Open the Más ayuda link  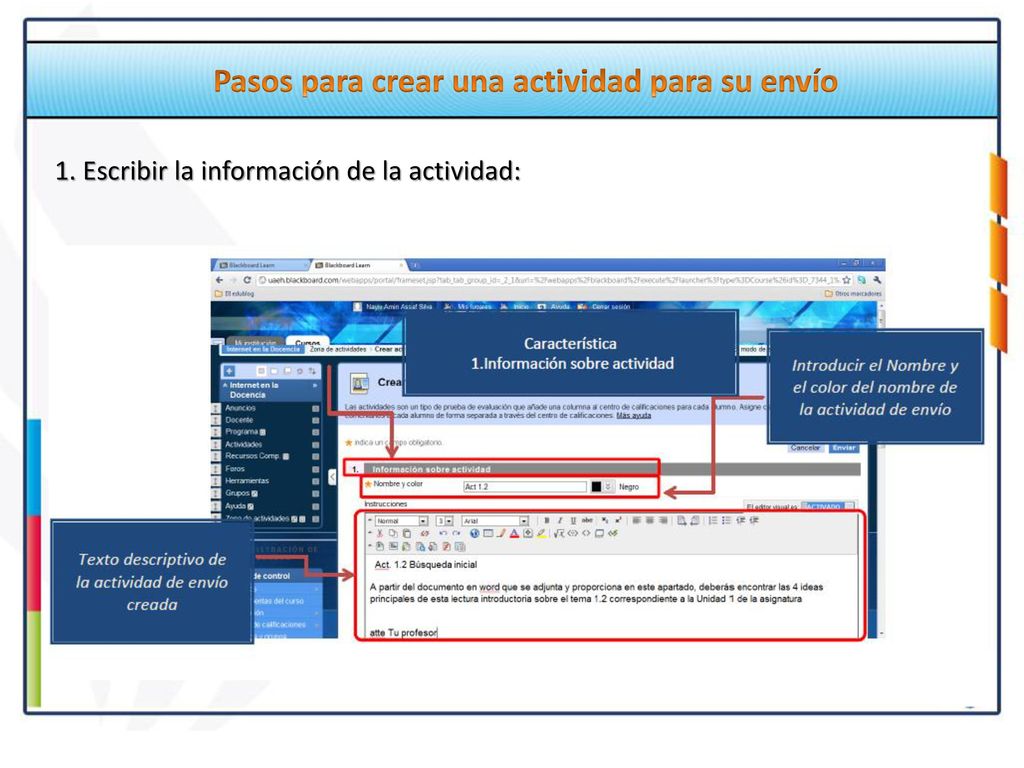point(633,415)
